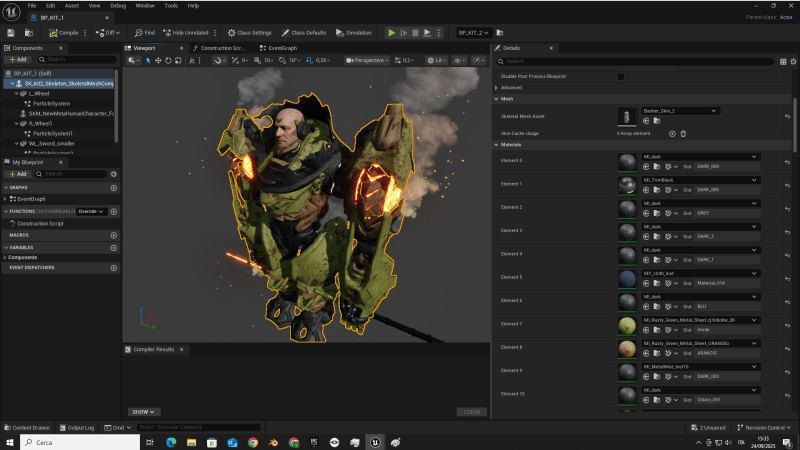Click the save blueprint icon
This screenshot has width=800, height=450.
click(x=11, y=33)
